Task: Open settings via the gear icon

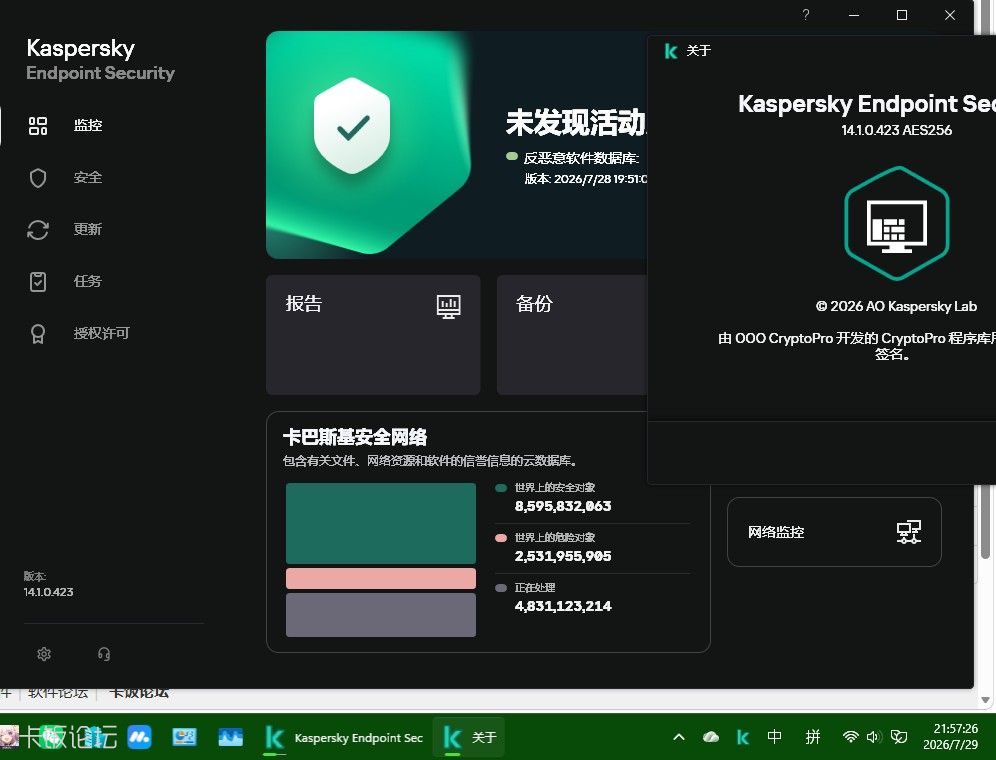Action: (44, 654)
